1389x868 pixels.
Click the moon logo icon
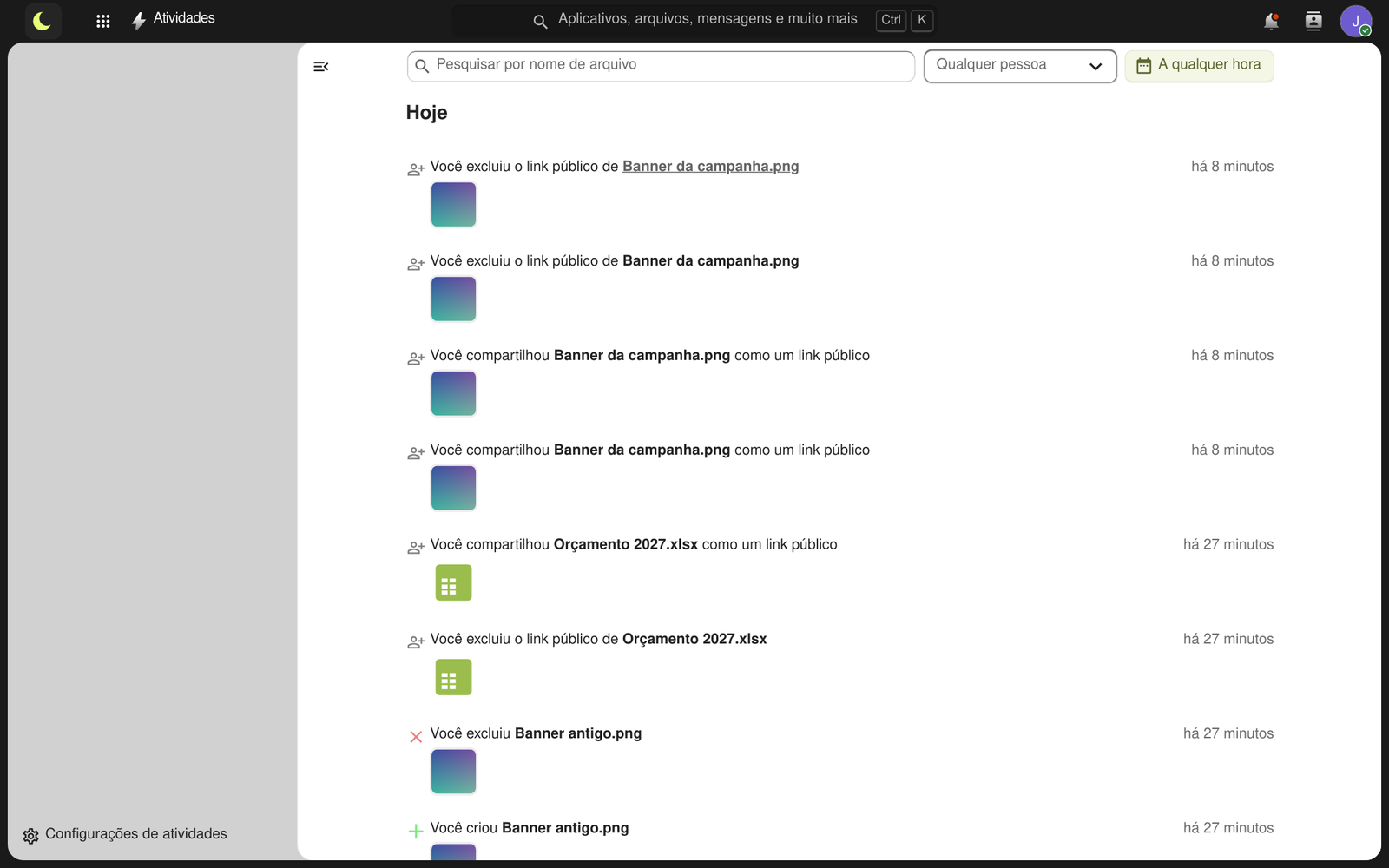click(x=43, y=21)
